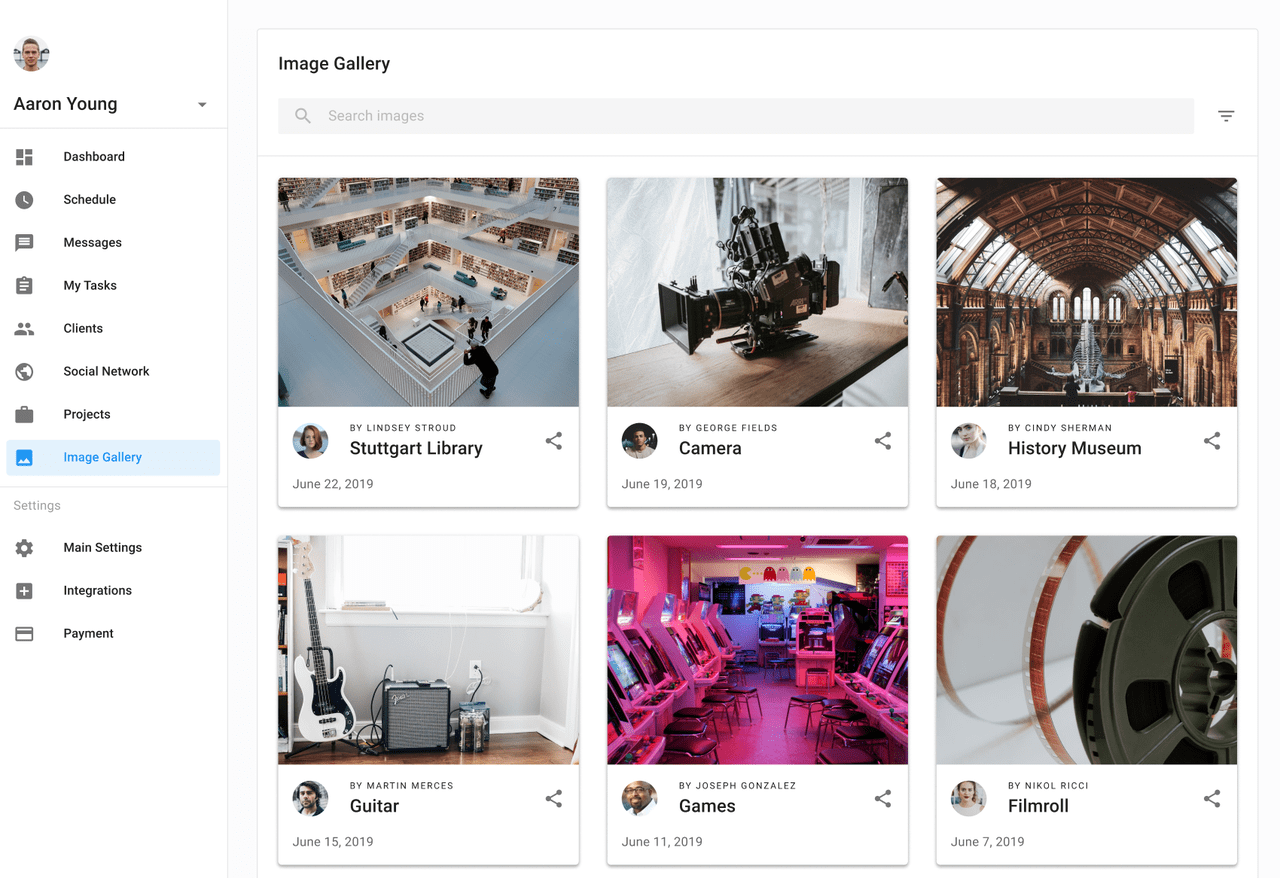Click the Search images field
Screen dimensions: 1280x878
[736, 116]
